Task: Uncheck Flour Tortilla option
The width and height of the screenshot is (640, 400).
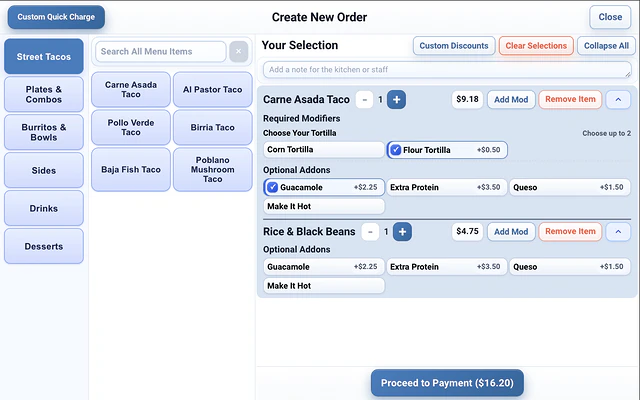Action: [447, 150]
